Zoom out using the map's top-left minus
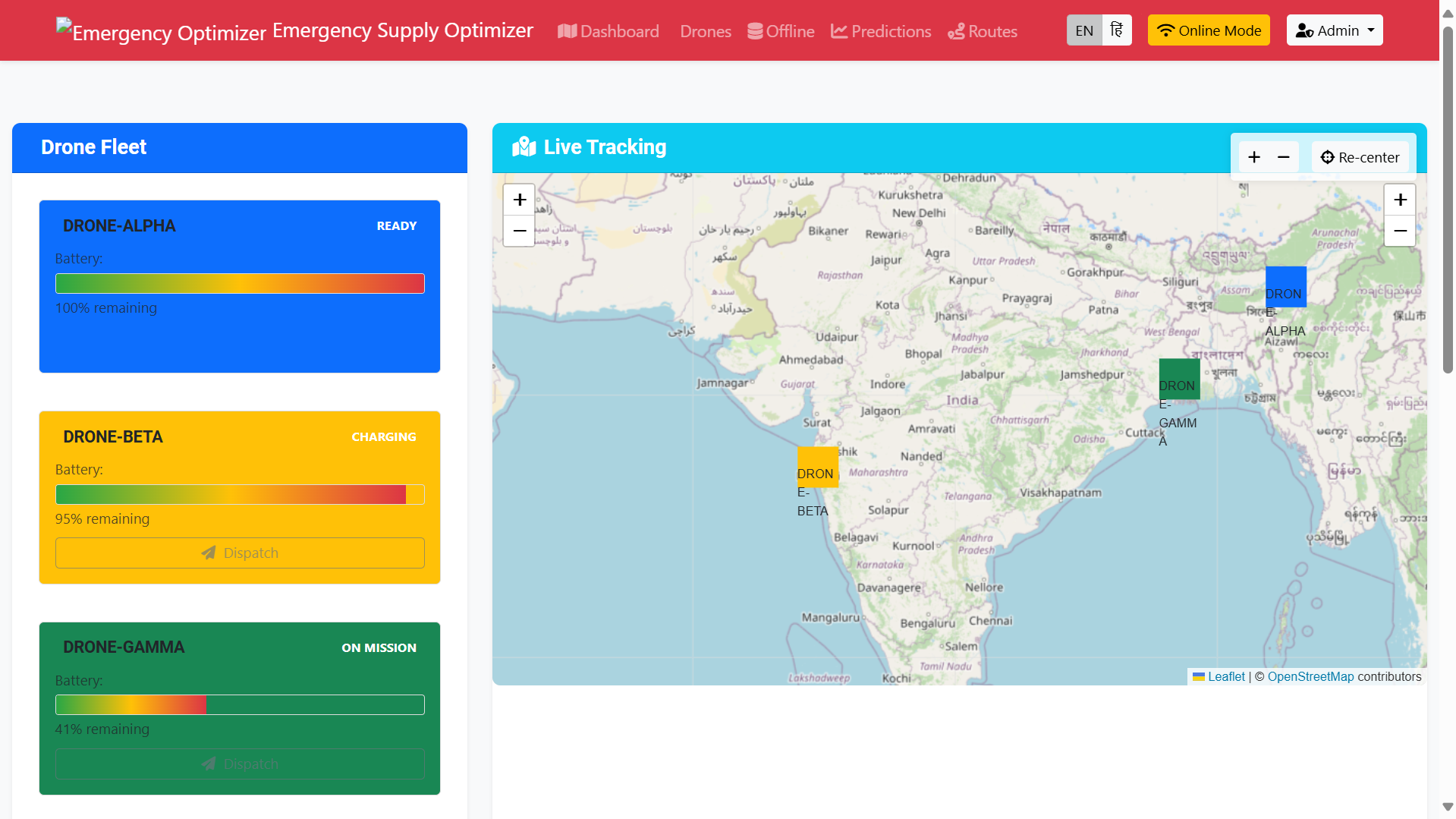The image size is (1456, 819). coord(520,231)
